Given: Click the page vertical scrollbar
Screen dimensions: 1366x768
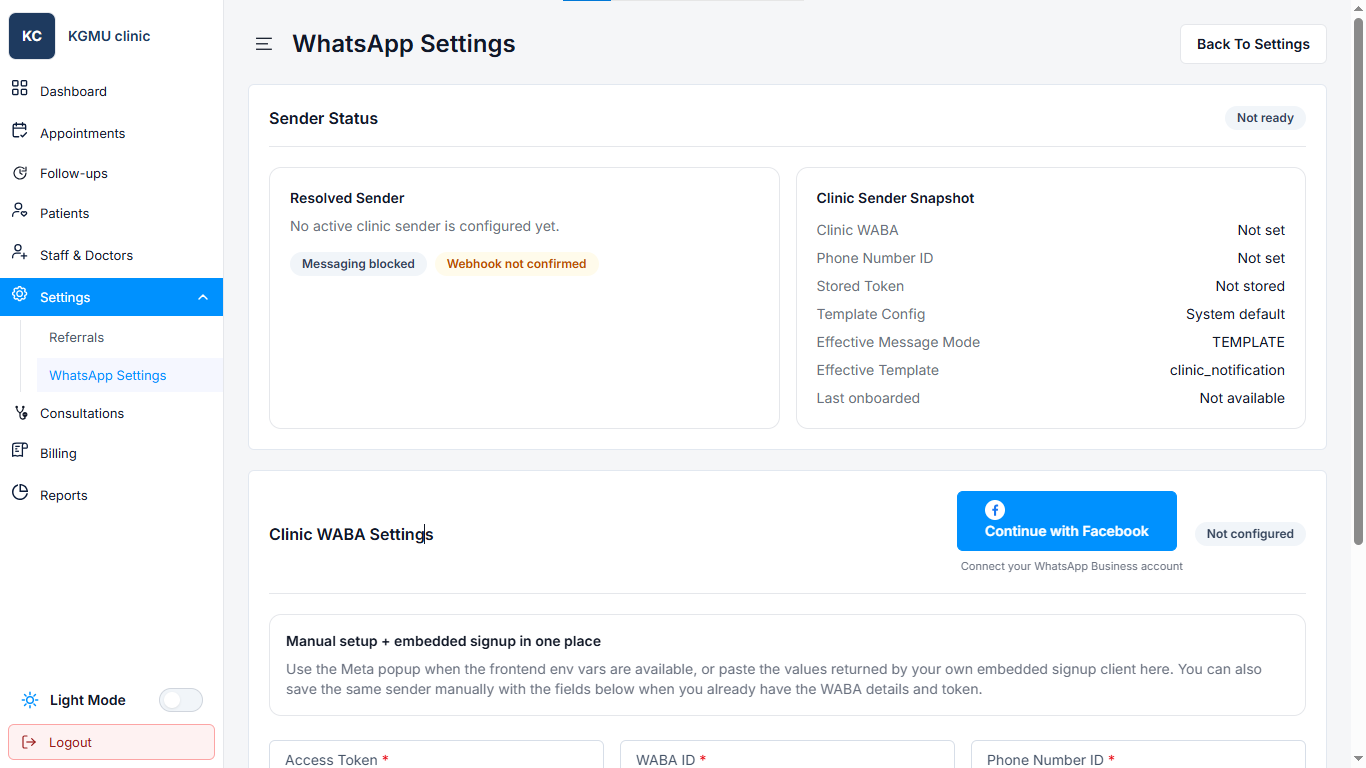Looking at the screenshot, I should tap(1358, 280).
